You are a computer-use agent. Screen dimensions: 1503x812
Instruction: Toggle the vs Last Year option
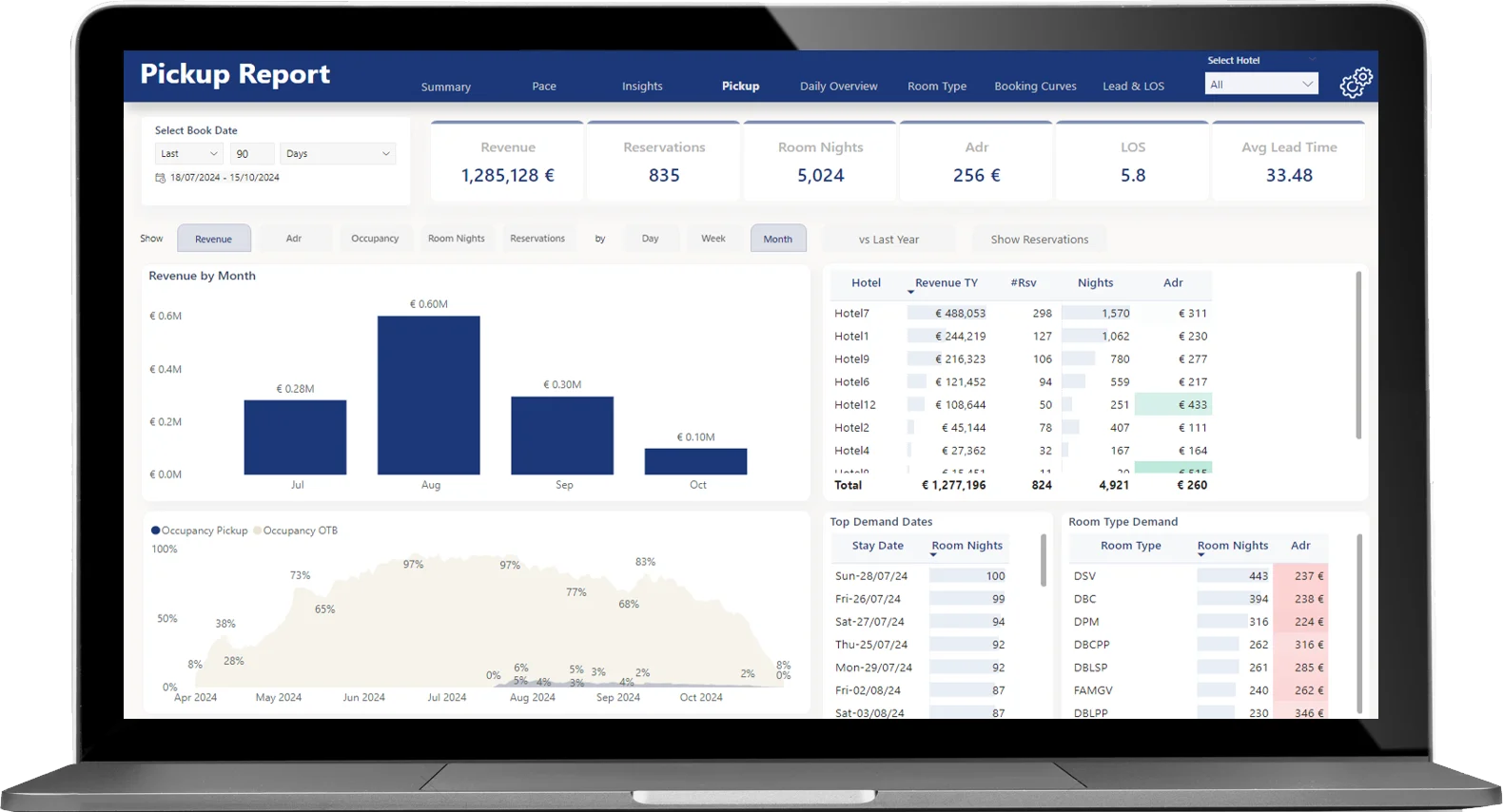[888, 240]
